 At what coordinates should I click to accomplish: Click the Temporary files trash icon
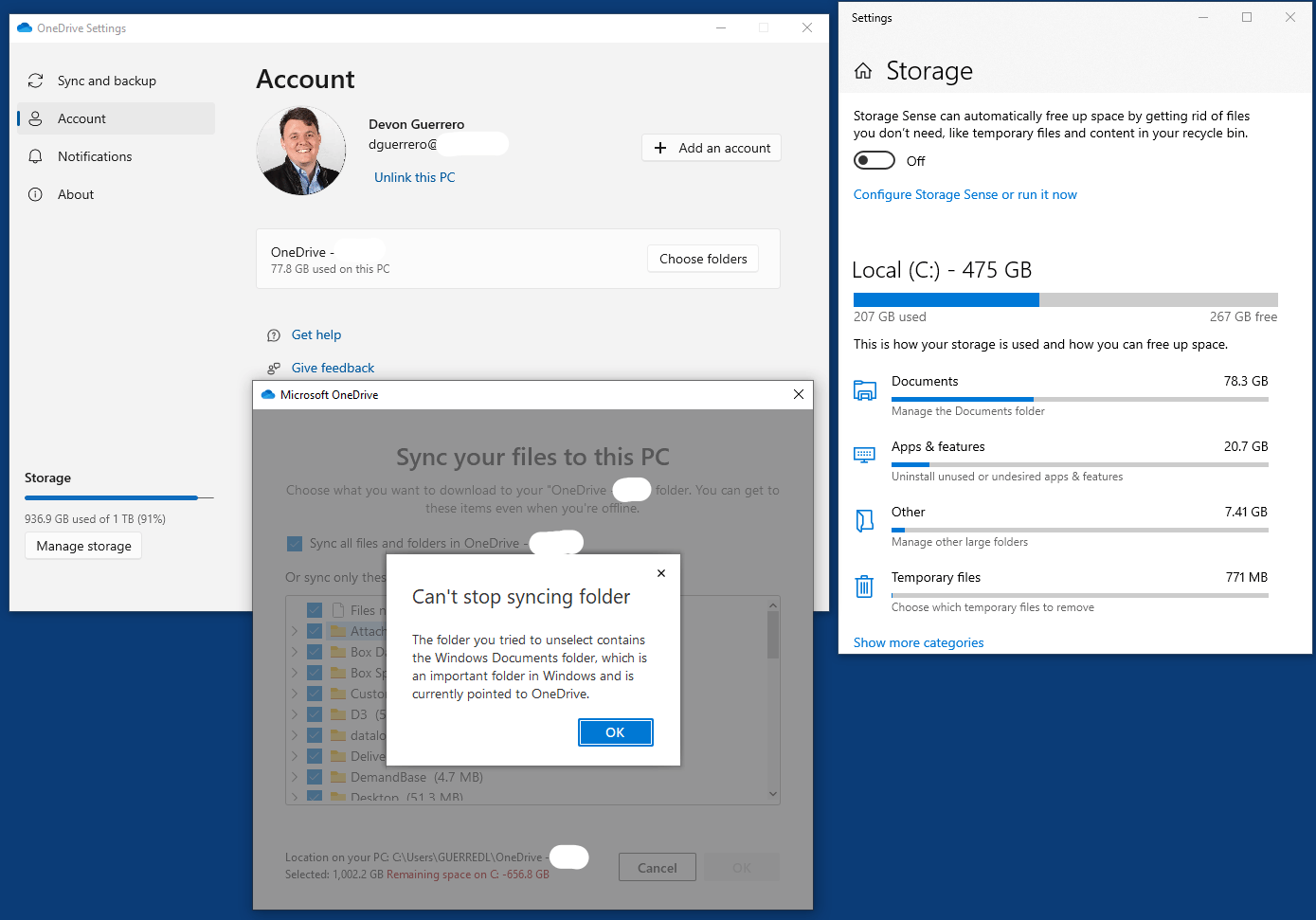click(864, 586)
